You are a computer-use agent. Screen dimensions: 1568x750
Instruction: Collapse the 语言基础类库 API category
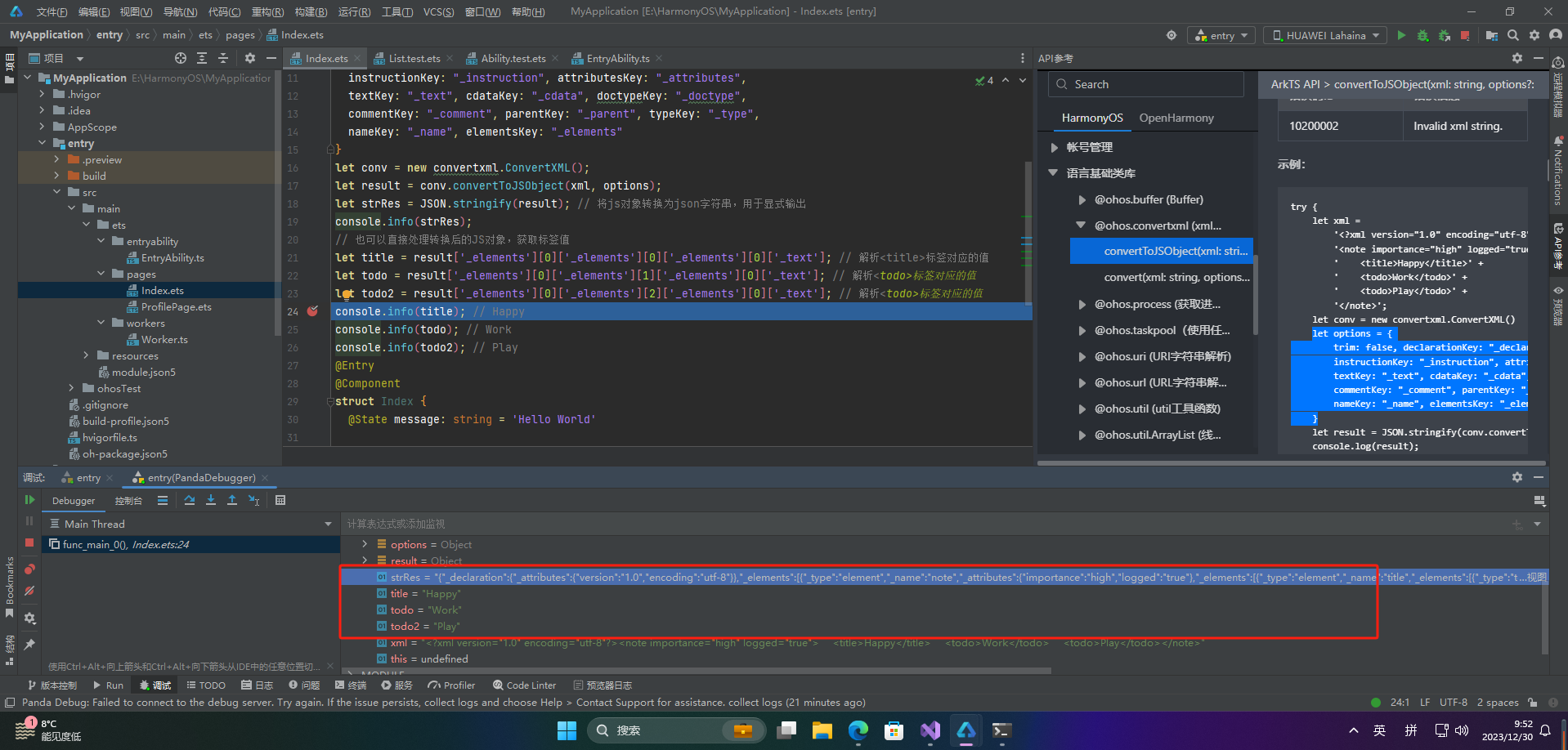[1054, 173]
